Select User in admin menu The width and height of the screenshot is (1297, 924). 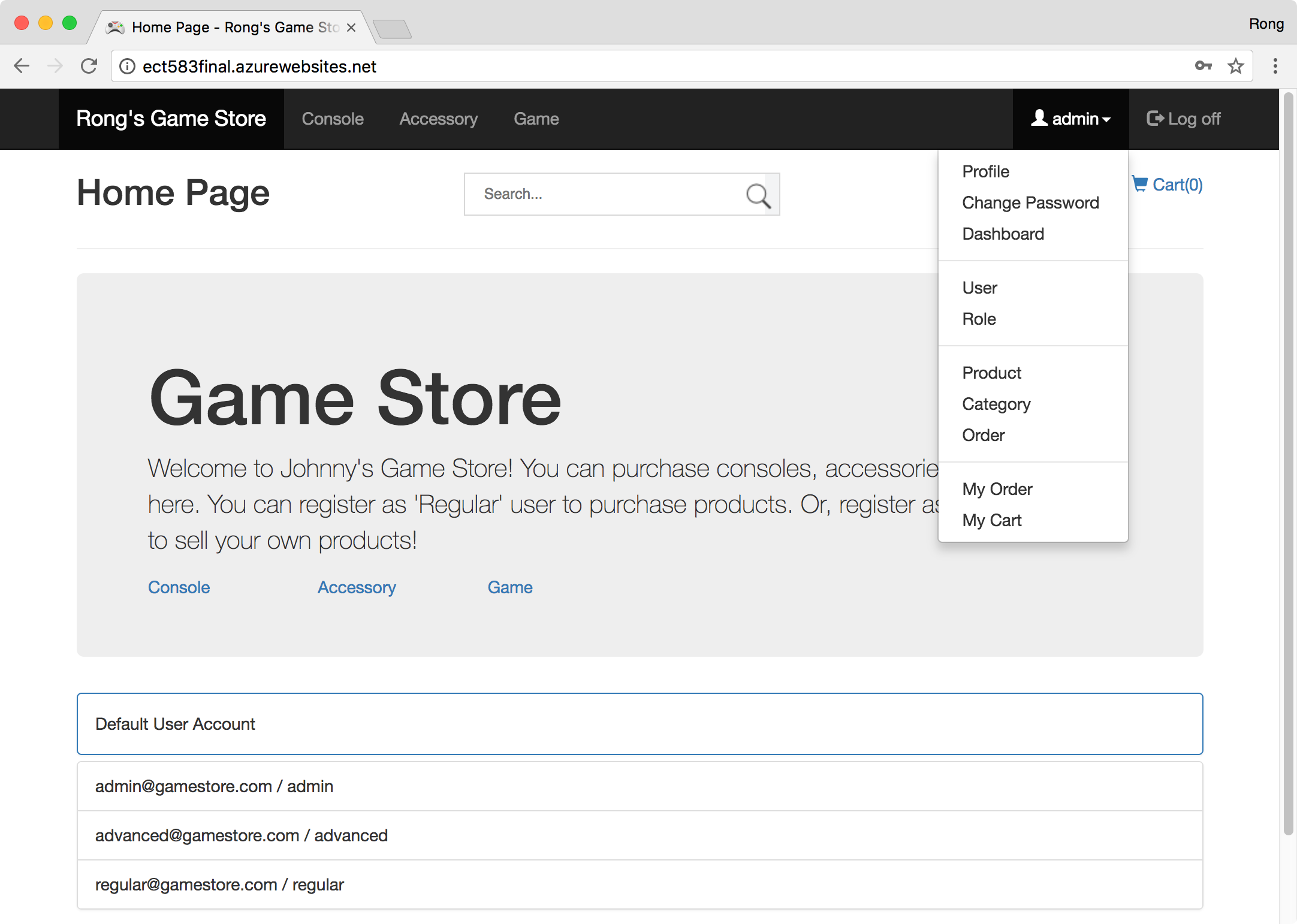pos(979,288)
